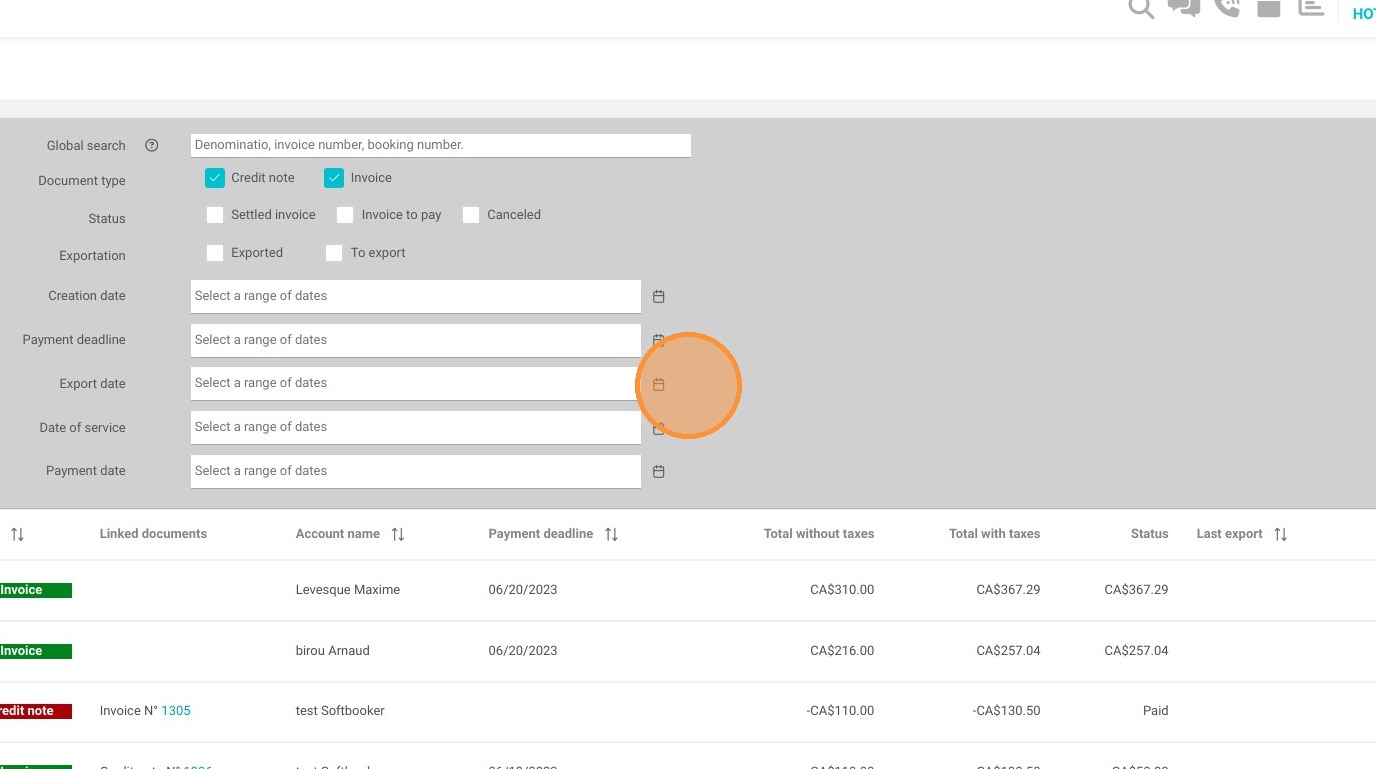The image size is (1376, 769).
Task: Open the chat messages icon in header
Action: point(1184,8)
